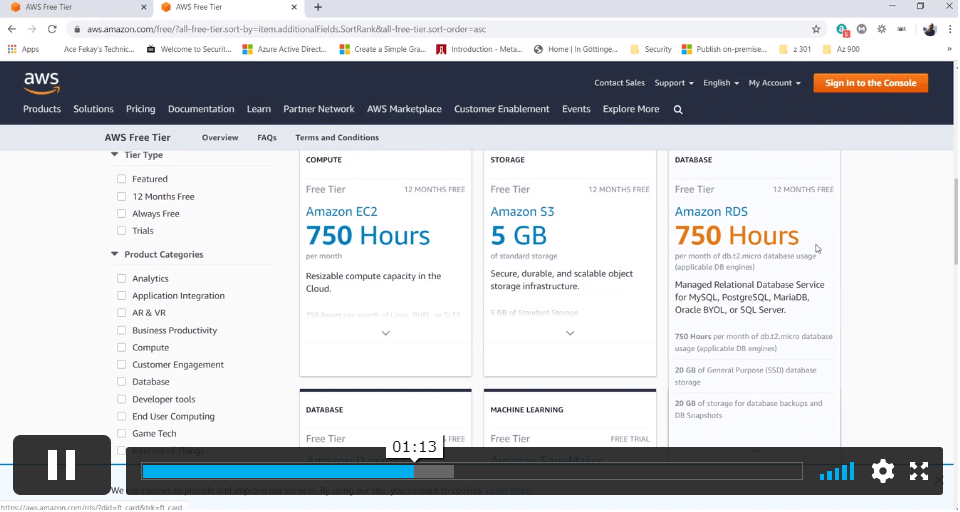Open the Apps bookmark grid
Image resolution: width=960 pixels, height=512 pixels.
[x=23, y=49]
